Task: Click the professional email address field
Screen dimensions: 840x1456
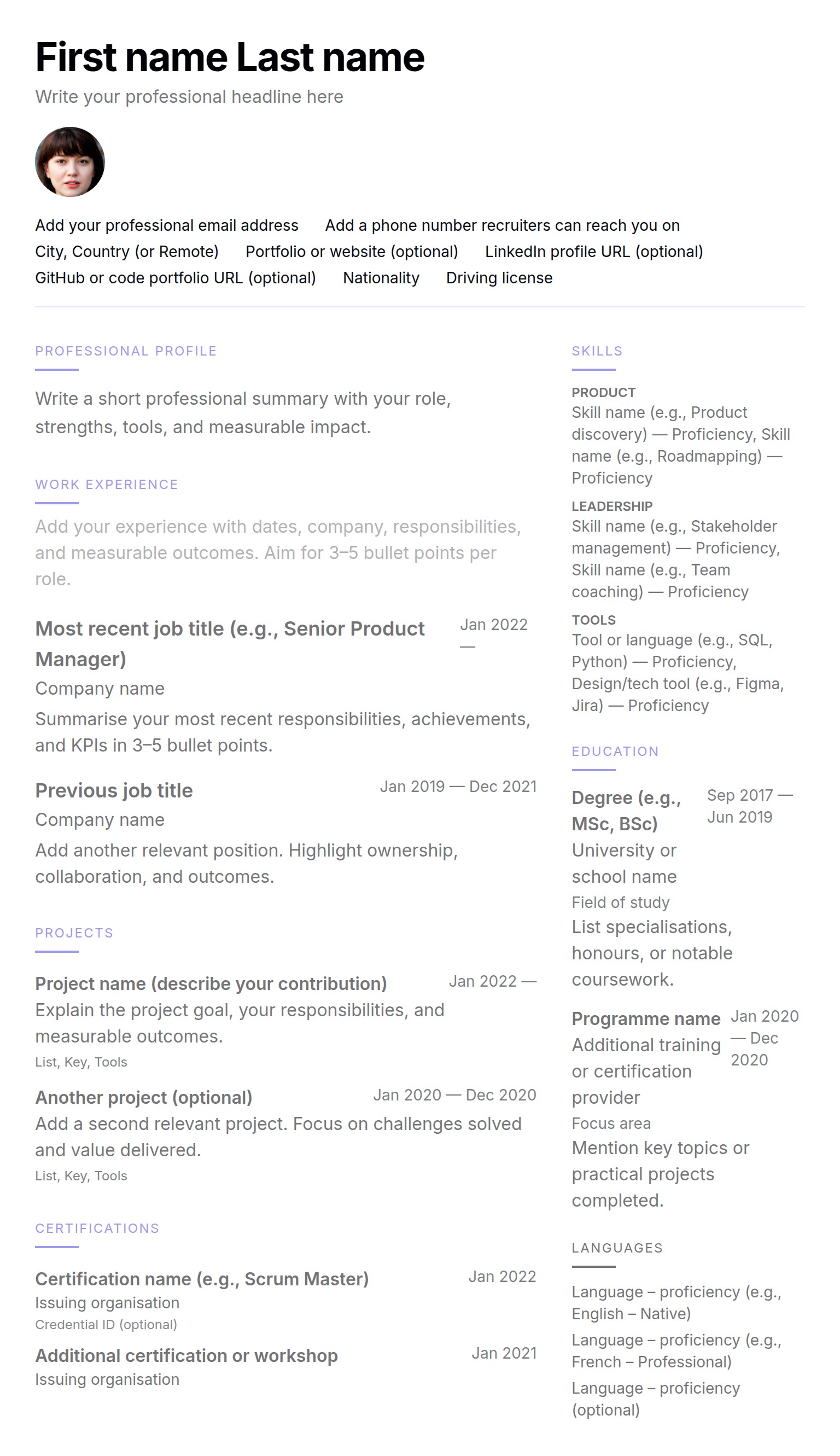Action: 167,225
